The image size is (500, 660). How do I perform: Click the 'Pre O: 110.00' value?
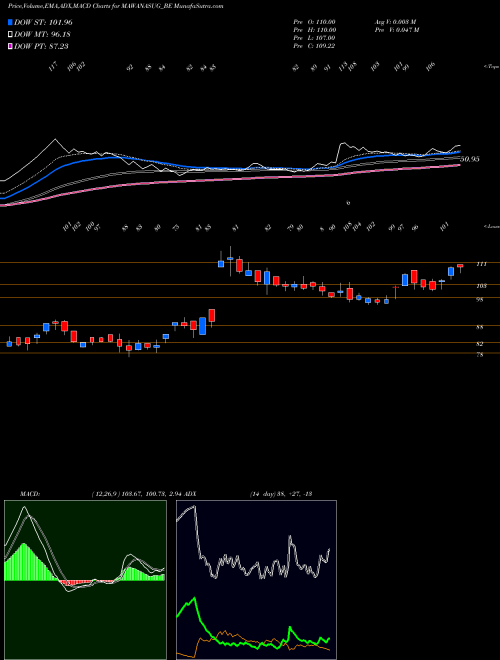(314, 22)
